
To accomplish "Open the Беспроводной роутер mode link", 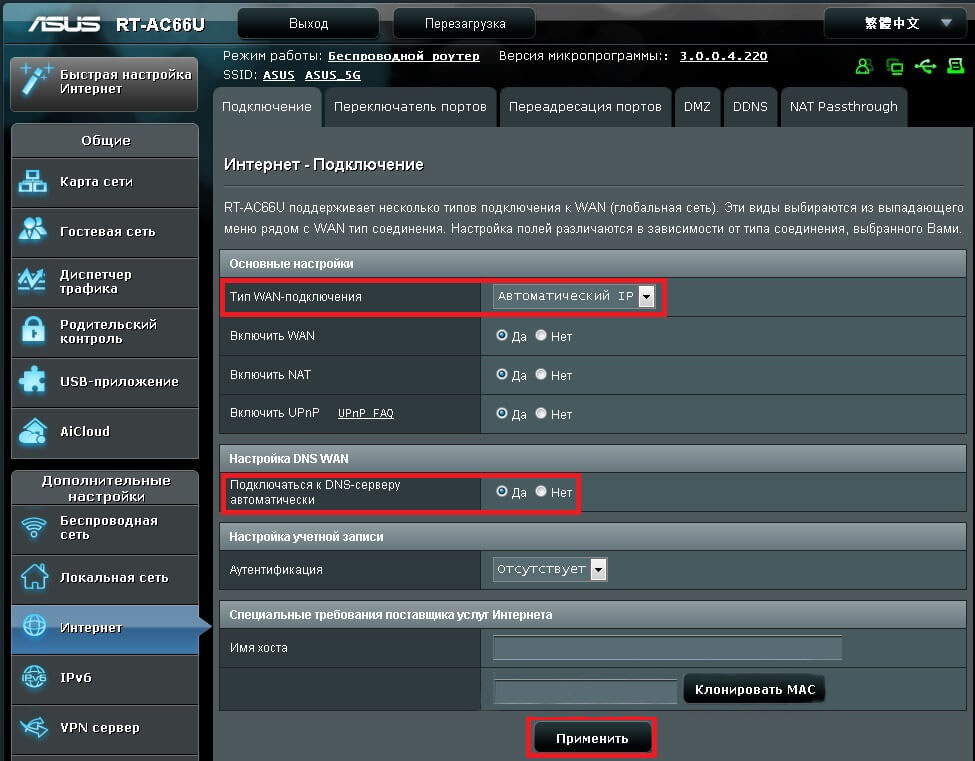I will pyautogui.click(x=404, y=56).
